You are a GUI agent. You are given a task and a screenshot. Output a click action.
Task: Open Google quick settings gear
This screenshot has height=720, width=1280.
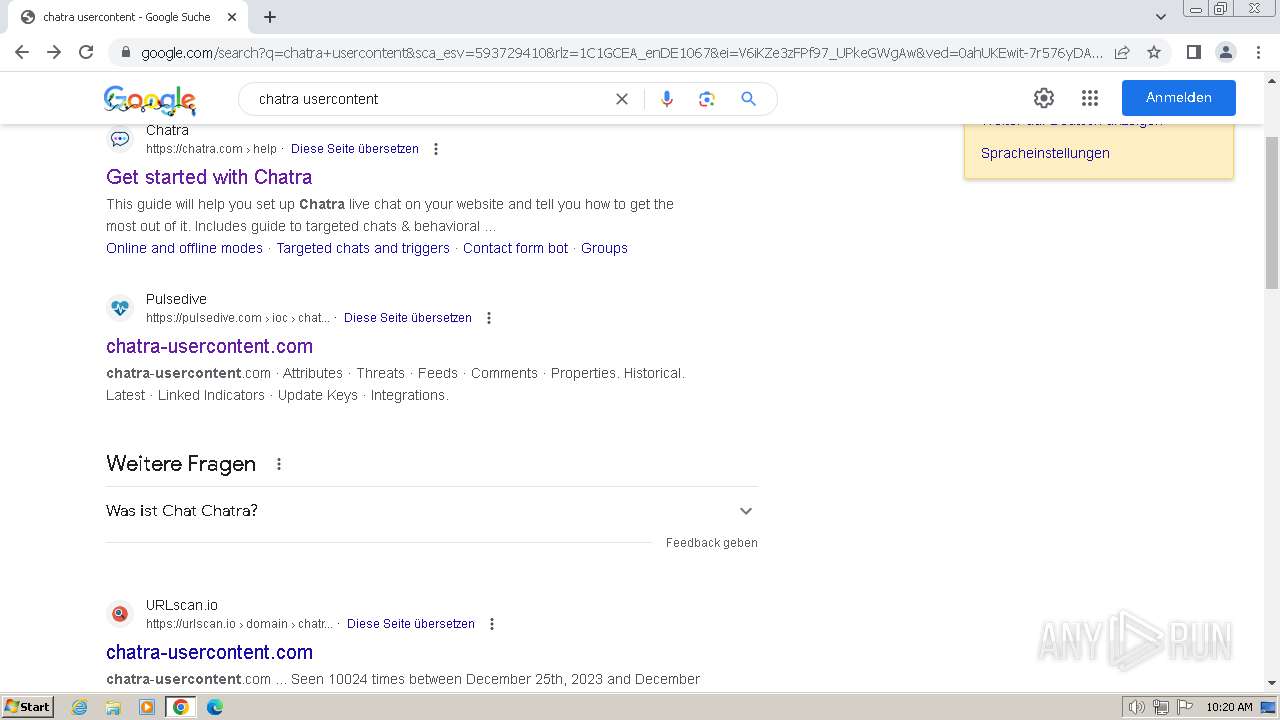(1044, 98)
